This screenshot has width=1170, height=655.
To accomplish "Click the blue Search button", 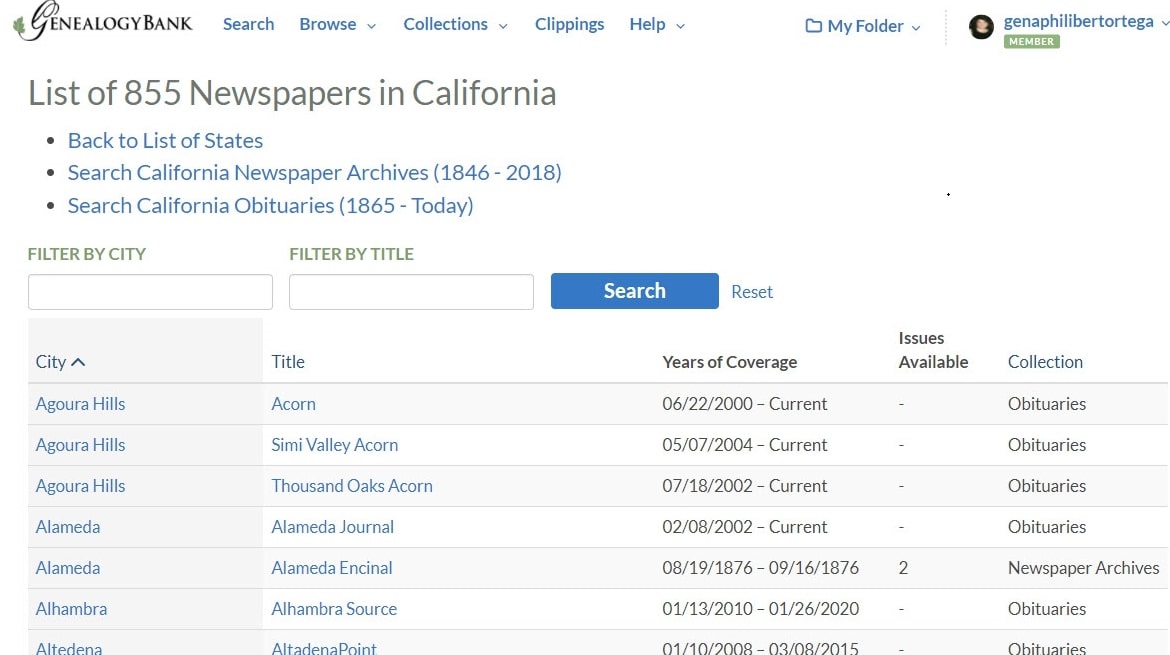I will (x=634, y=291).
